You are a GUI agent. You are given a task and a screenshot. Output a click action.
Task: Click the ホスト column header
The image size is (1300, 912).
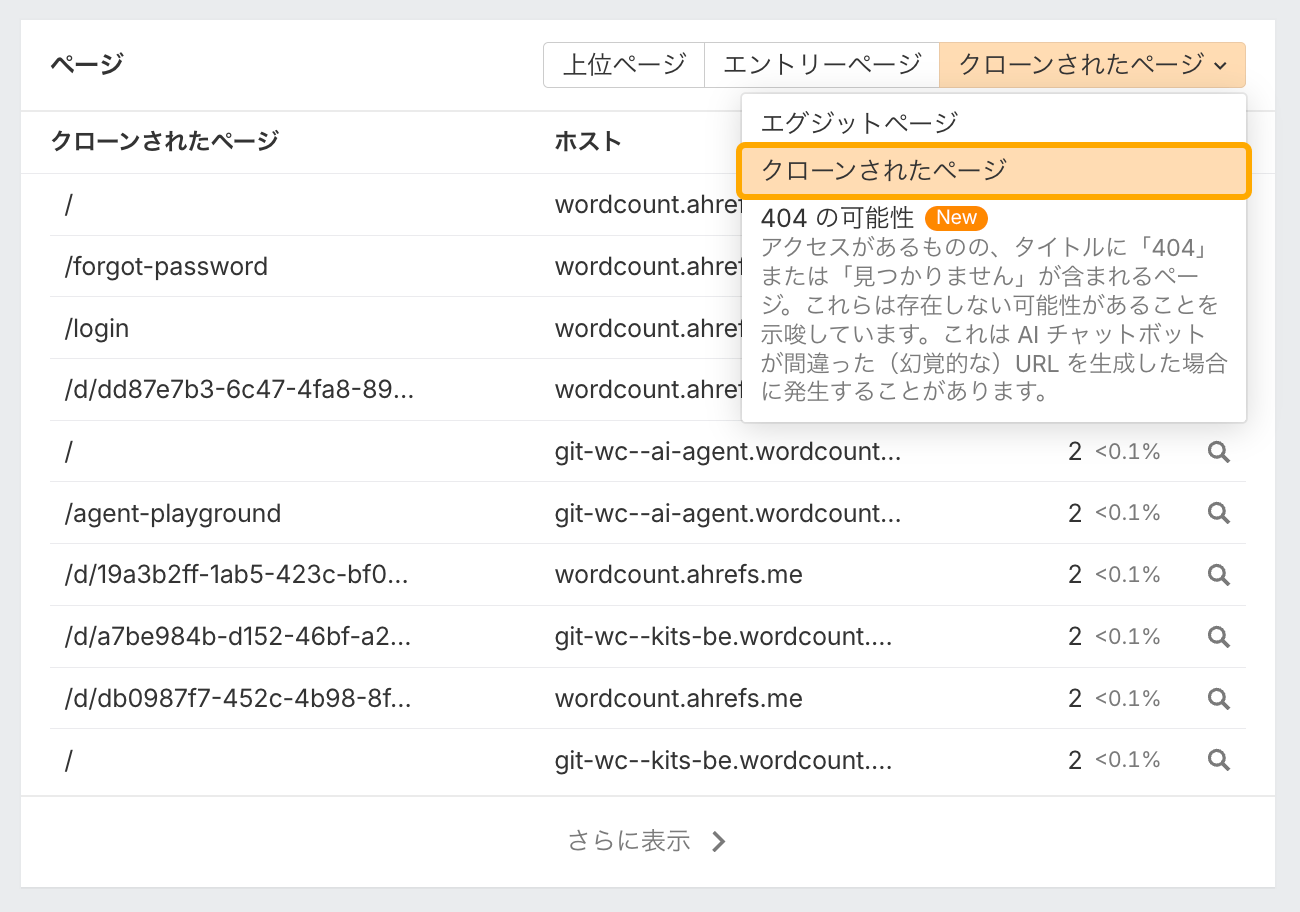click(x=588, y=142)
